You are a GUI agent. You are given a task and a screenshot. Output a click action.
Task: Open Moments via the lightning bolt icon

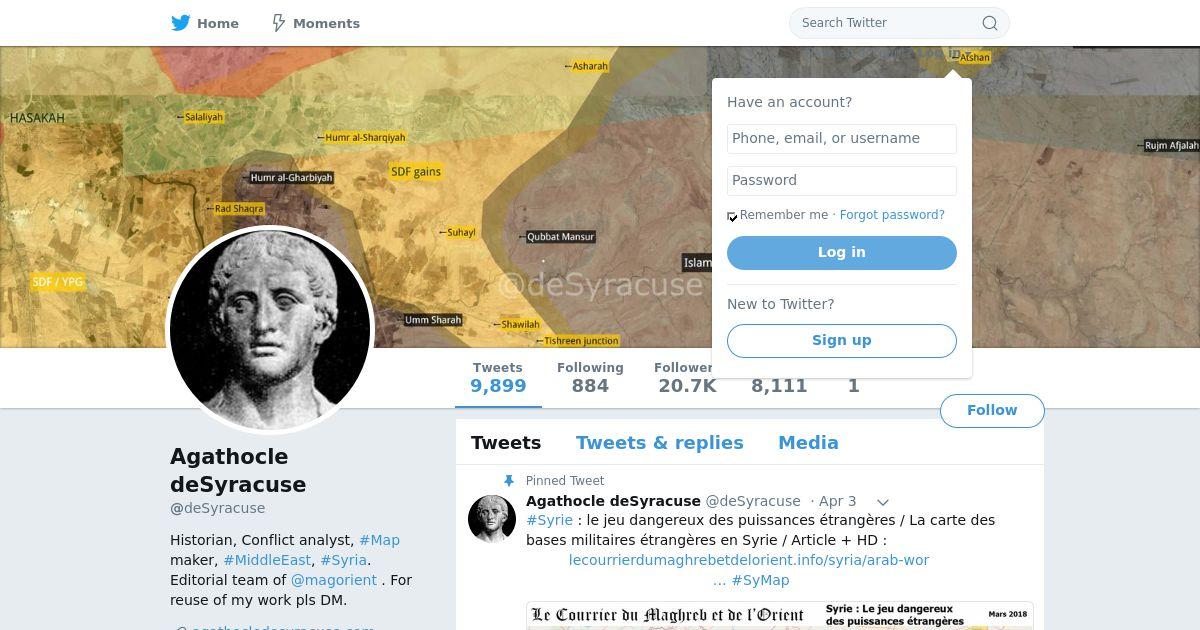[279, 23]
